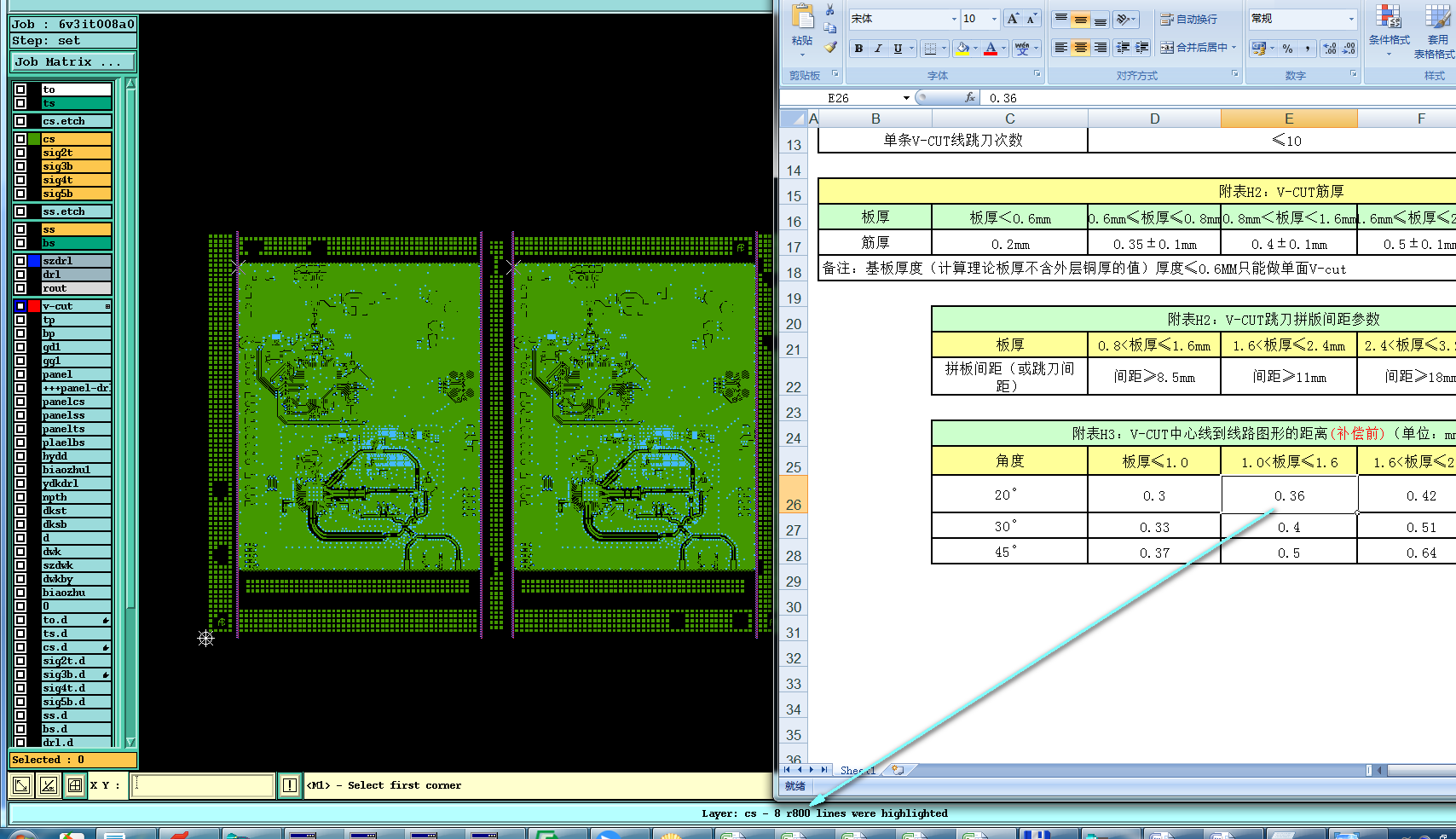Click the X Y coordinate input field
Screen dimensions: 1456x839
click(x=203, y=785)
